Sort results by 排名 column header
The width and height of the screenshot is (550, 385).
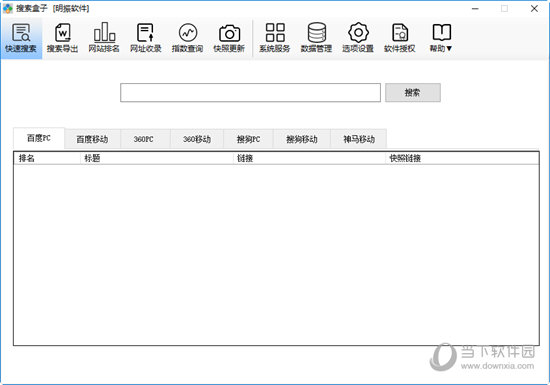pyautogui.click(x=47, y=158)
